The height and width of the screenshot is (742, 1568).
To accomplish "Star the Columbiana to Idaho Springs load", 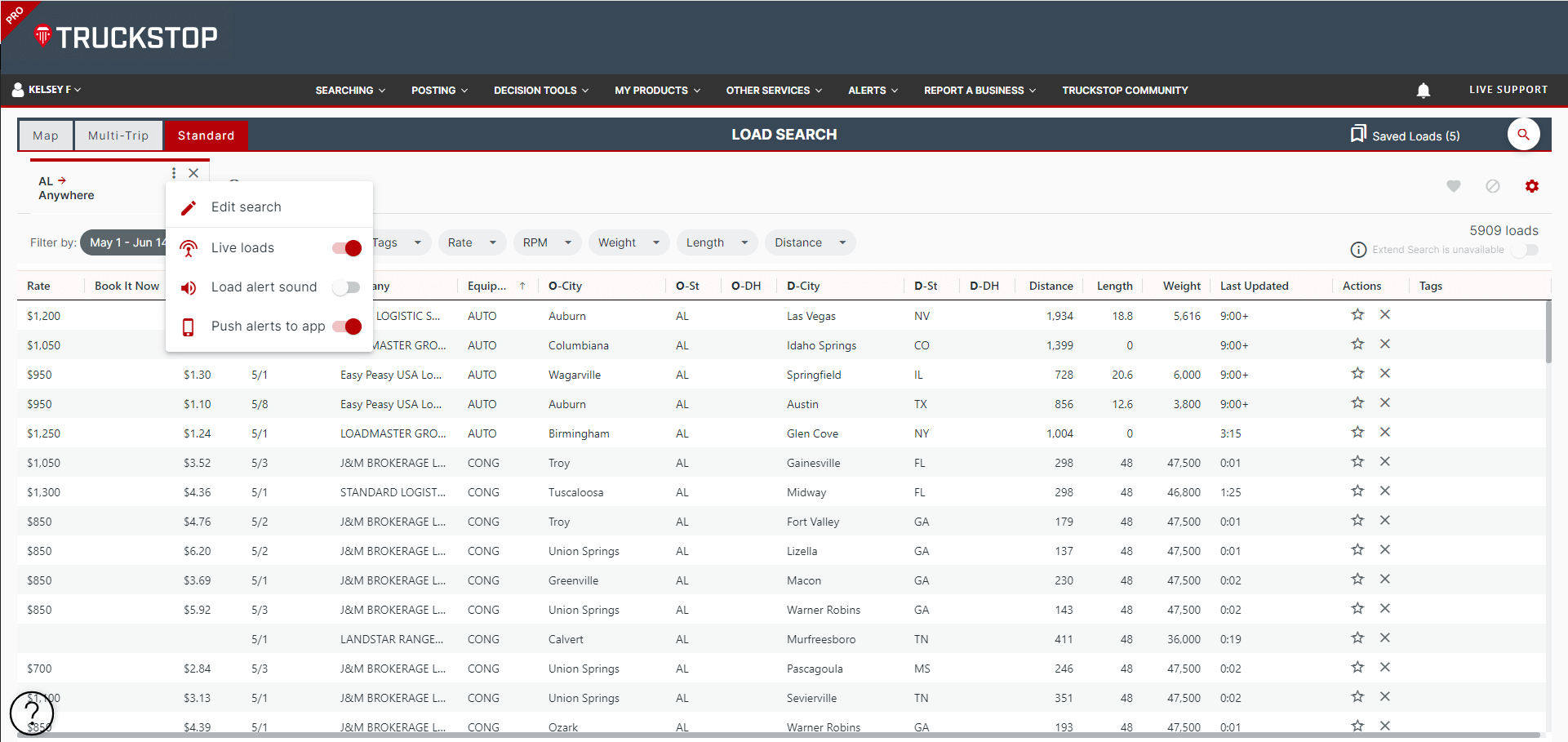I will tap(1357, 344).
